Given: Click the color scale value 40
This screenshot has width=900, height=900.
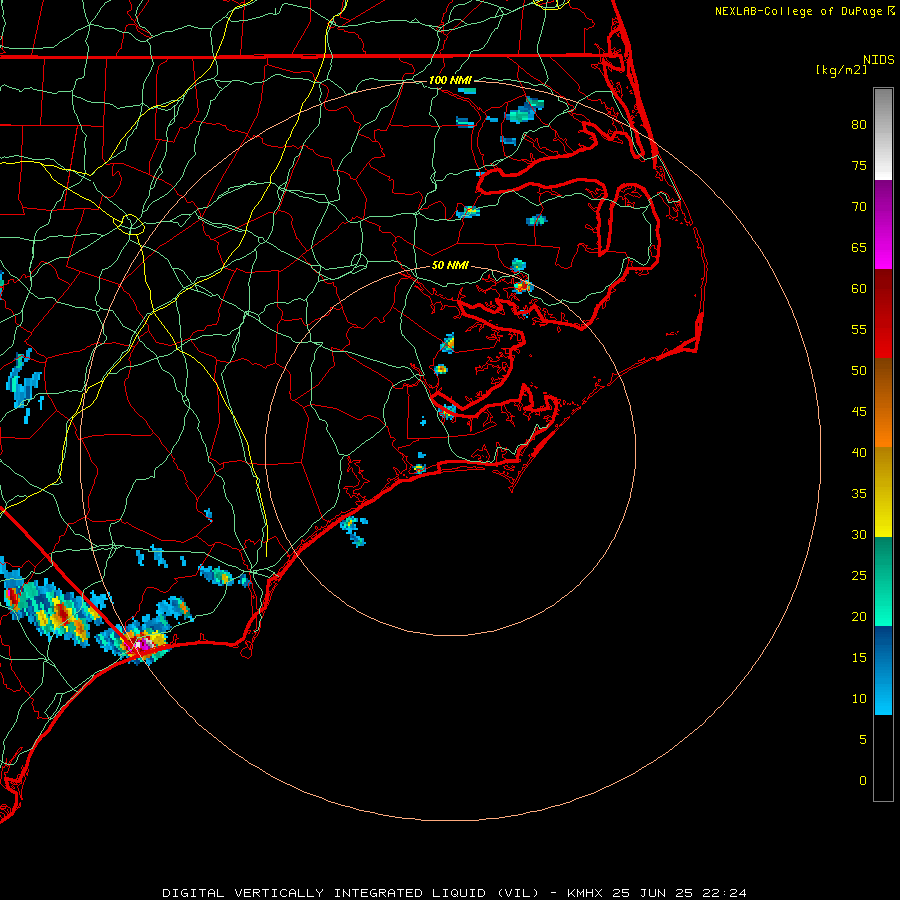Looking at the screenshot, I should coord(859,453).
